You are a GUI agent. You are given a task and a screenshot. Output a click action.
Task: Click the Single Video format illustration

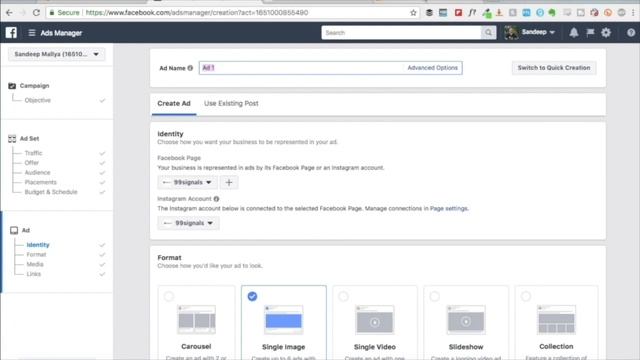(x=375, y=320)
